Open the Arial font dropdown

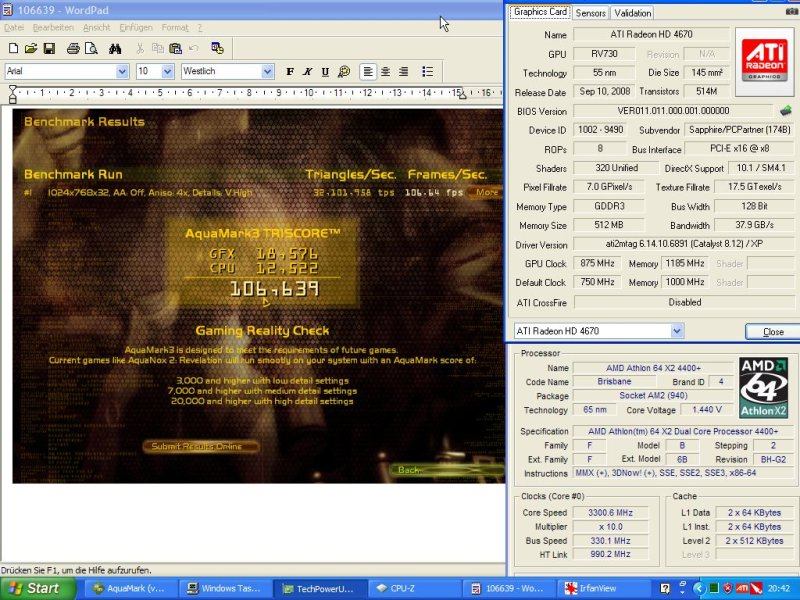click(x=122, y=71)
